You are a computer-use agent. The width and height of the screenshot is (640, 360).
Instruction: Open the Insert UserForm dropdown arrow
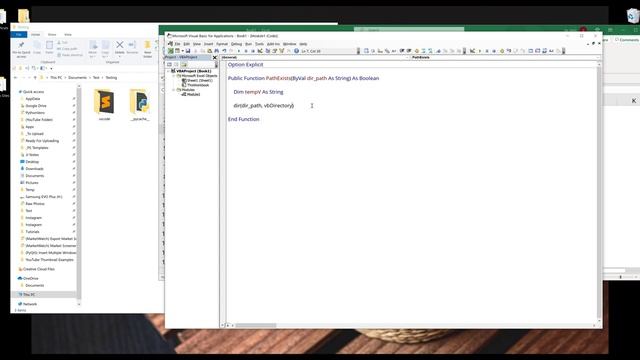coord(182,51)
